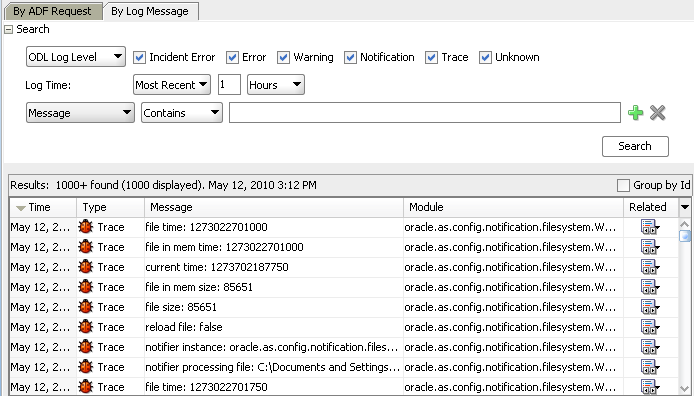Uncheck the Warning checkbox
The height and width of the screenshot is (396, 694).
(x=283, y=58)
